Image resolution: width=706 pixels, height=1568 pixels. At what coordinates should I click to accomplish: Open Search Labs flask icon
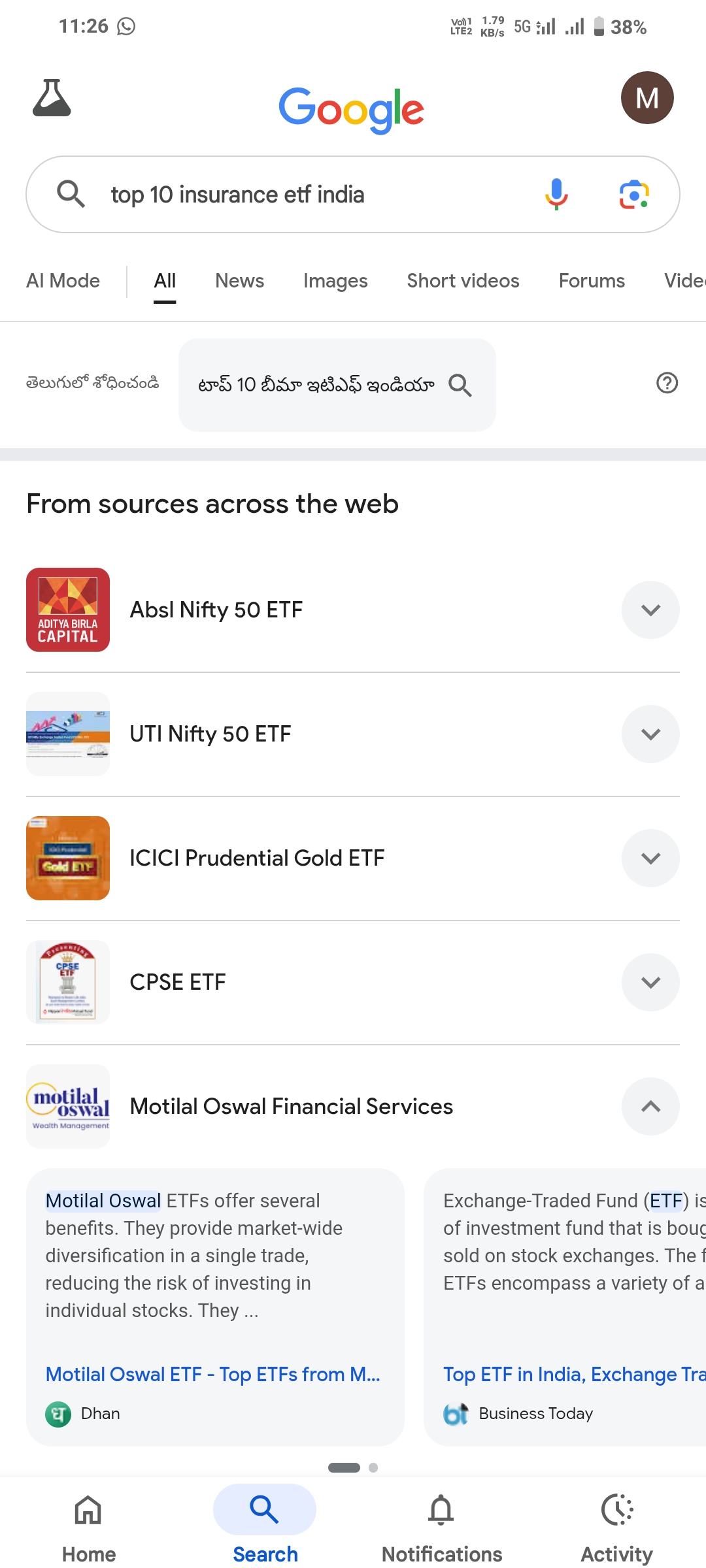click(52, 98)
